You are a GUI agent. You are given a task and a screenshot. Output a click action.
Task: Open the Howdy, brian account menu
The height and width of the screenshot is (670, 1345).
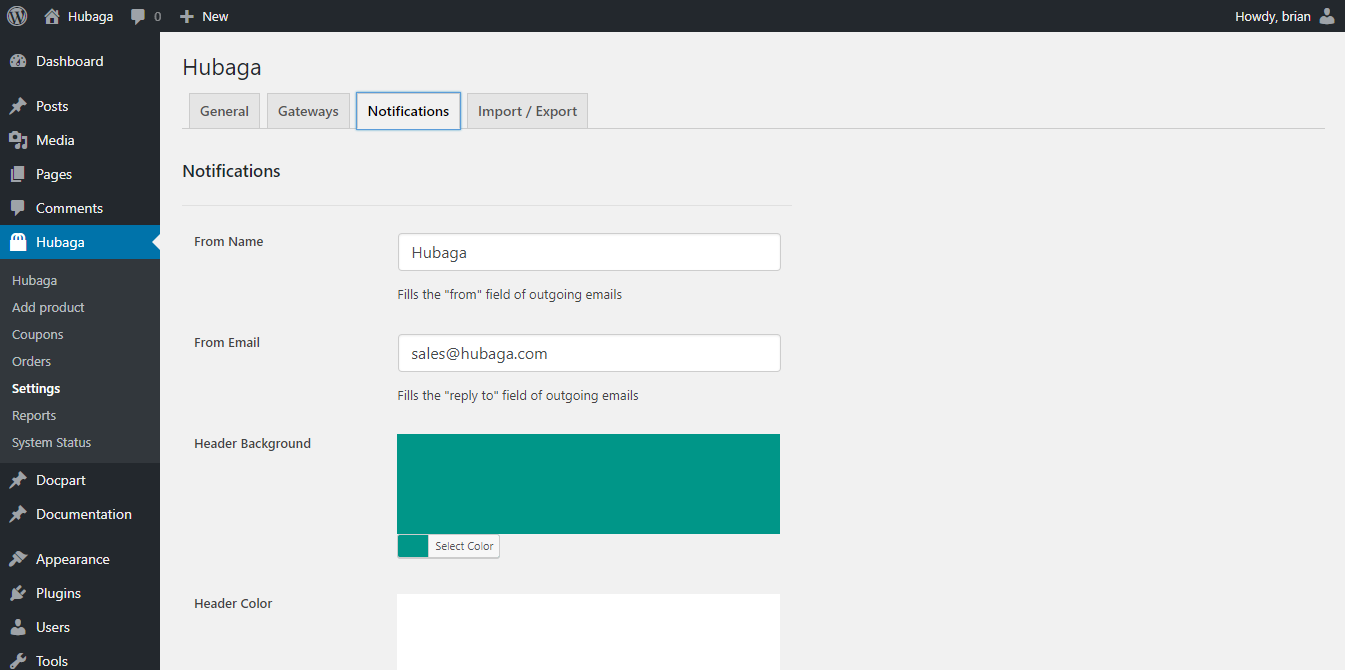tap(1285, 16)
